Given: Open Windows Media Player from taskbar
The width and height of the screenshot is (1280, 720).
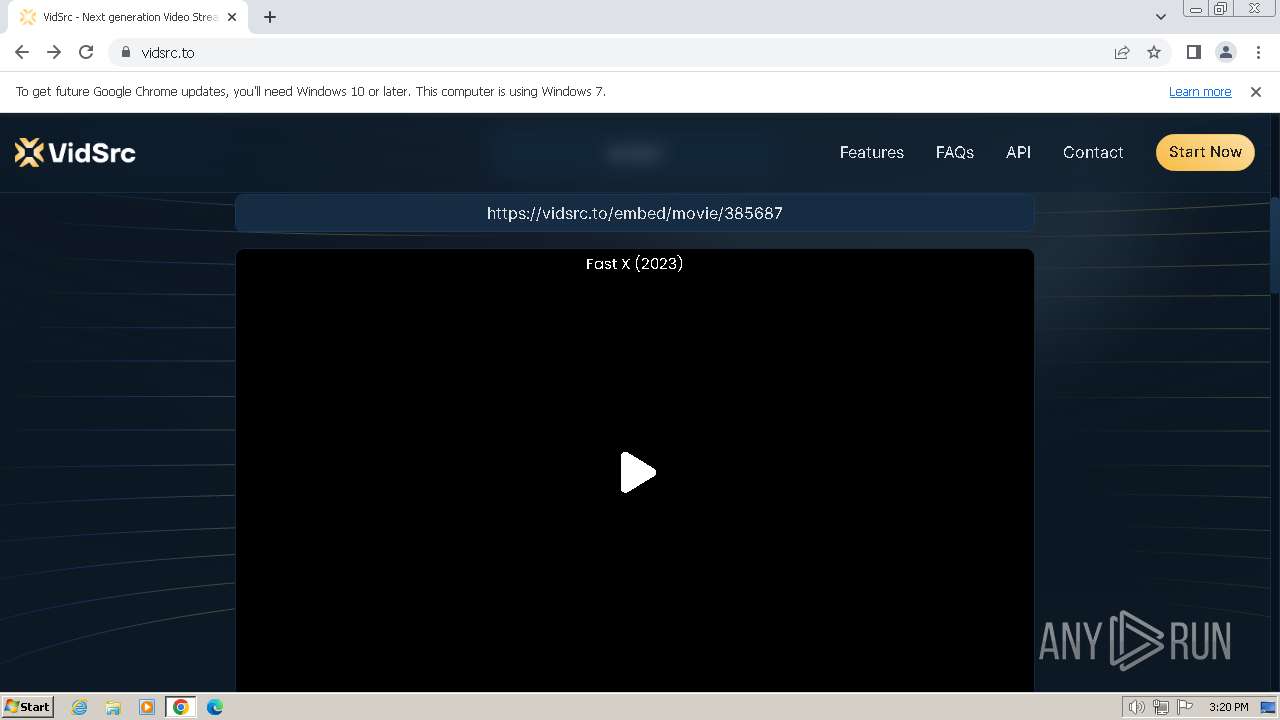Looking at the screenshot, I should click(x=147, y=706).
